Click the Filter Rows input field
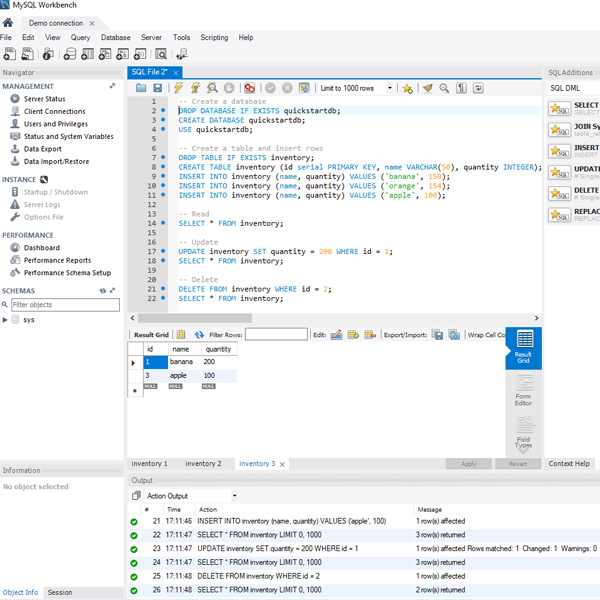Image resolution: width=600 pixels, height=600 pixels. tap(276, 335)
